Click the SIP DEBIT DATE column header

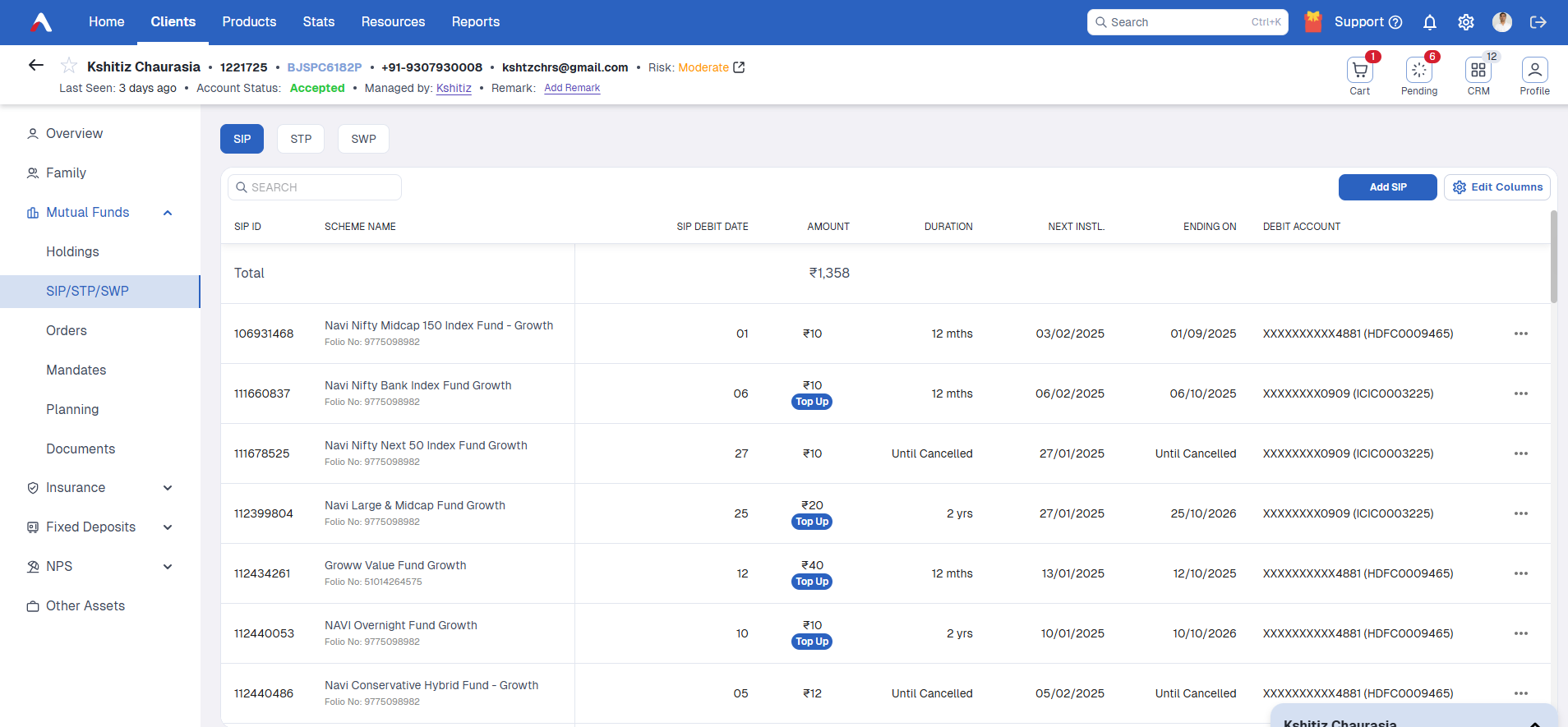(x=713, y=227)
